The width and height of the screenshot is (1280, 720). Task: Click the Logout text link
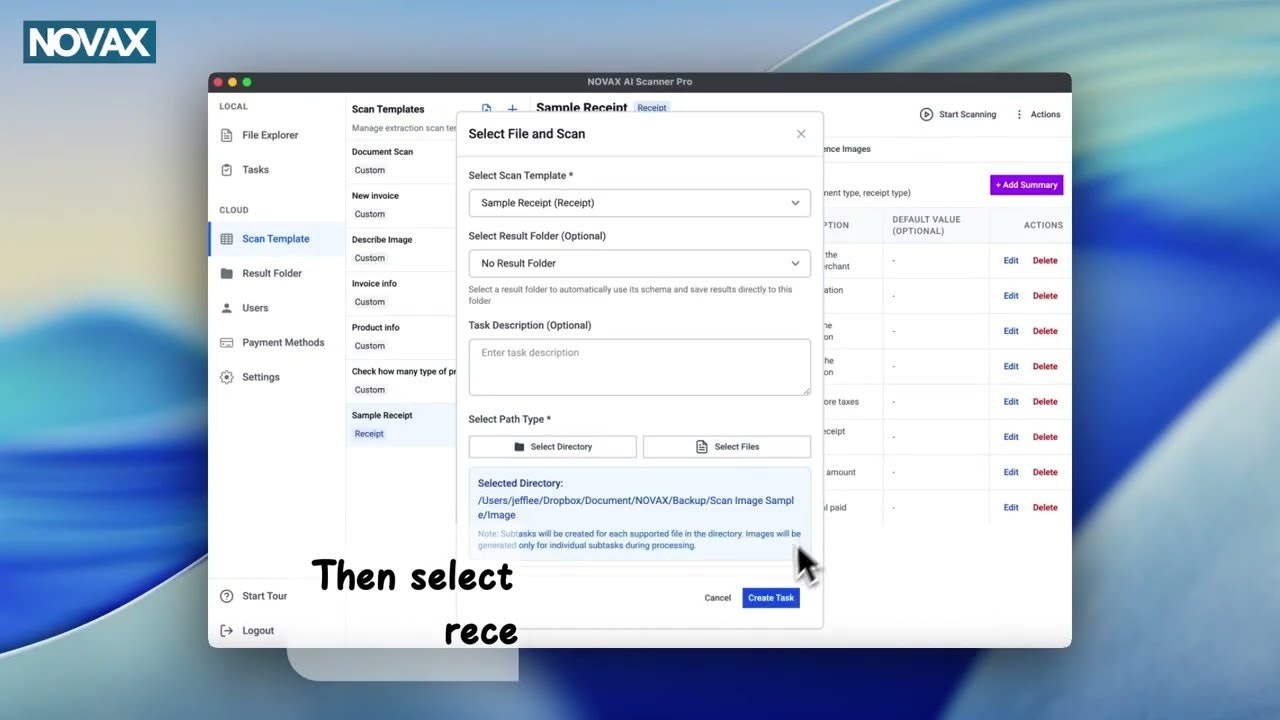258,631
